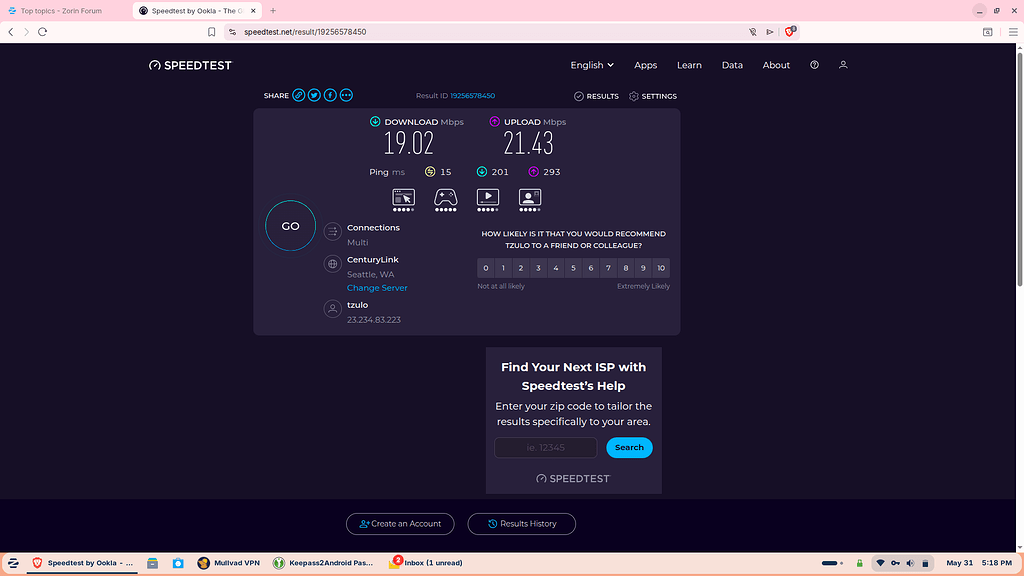
Task: Click the online gaming controller icon
Action: click(445, 199)
